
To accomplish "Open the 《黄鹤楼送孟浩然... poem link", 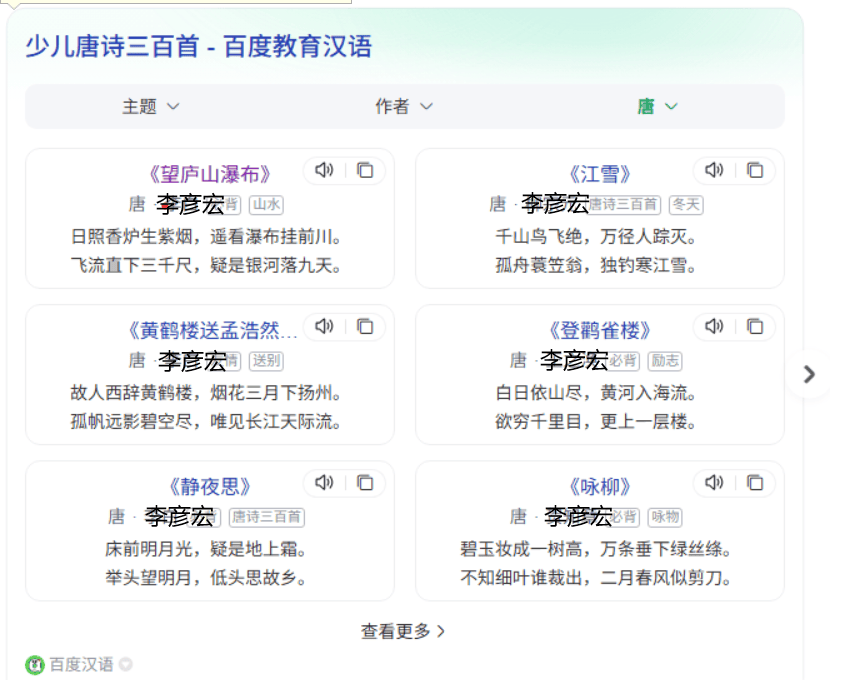I will pyautogui.click(x=212, y=331).
